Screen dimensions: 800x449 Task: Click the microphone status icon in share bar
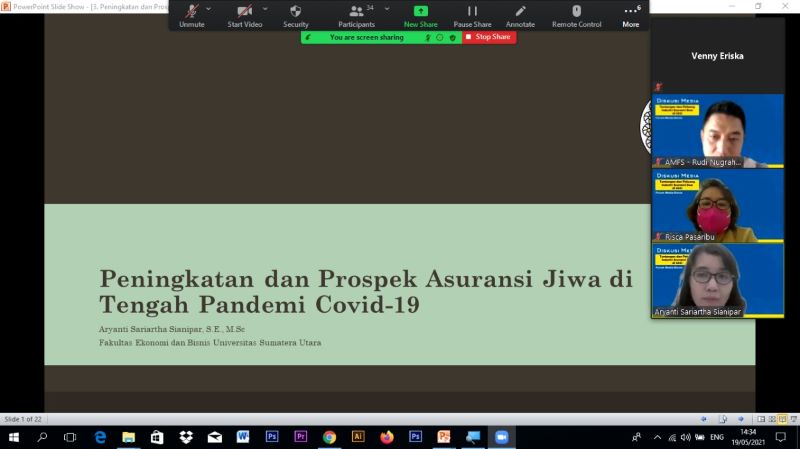428,38
